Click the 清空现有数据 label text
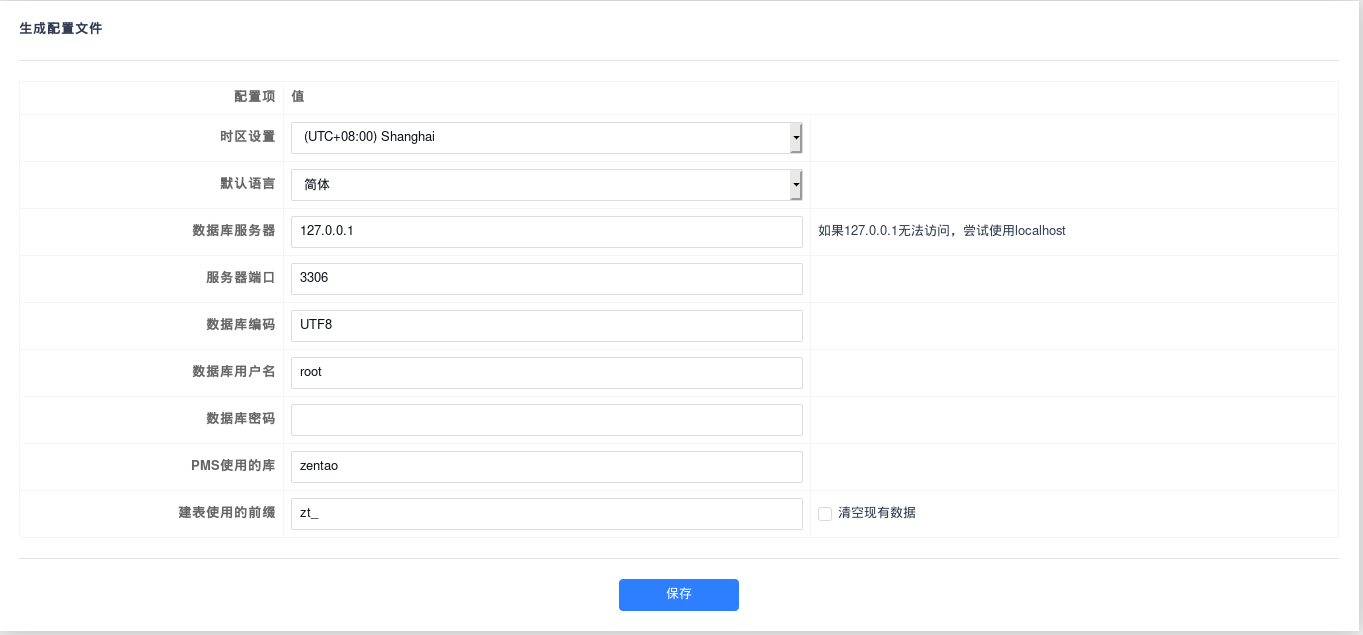The height and width of the screenshot is (635, 1363). tap(877, 513)
